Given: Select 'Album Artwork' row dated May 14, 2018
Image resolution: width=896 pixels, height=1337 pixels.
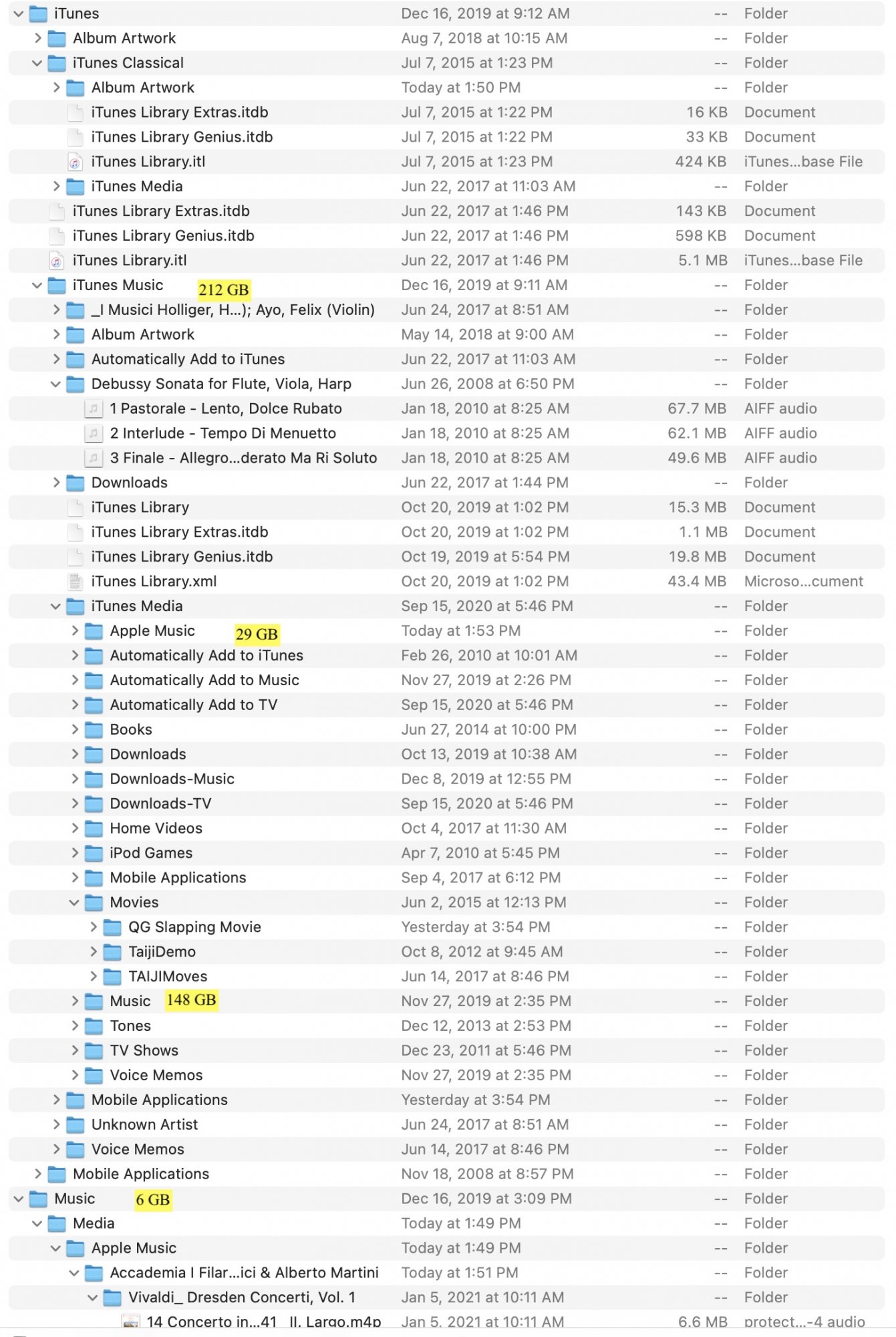Looking at the screenshot, I should pos(446,334).
